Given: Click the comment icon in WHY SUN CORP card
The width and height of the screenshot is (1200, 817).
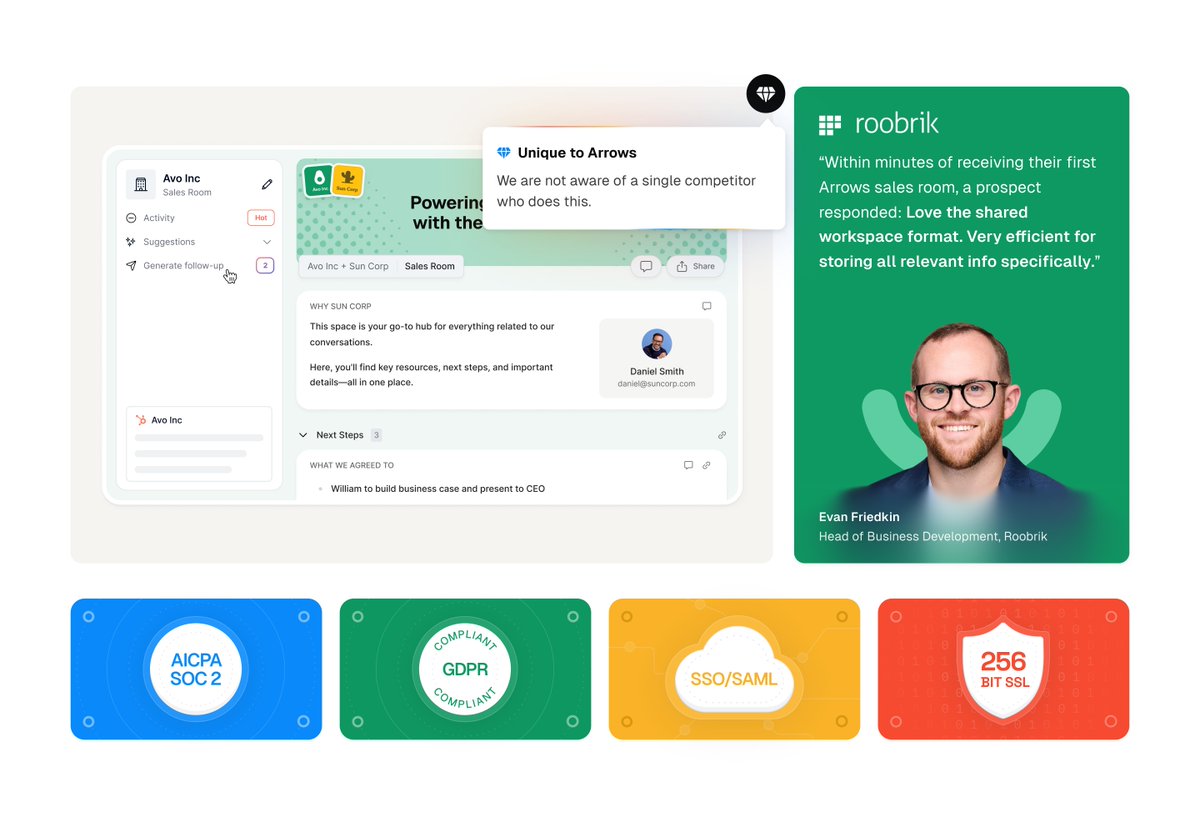Looking at the screenshot, I should click(707, 306).
